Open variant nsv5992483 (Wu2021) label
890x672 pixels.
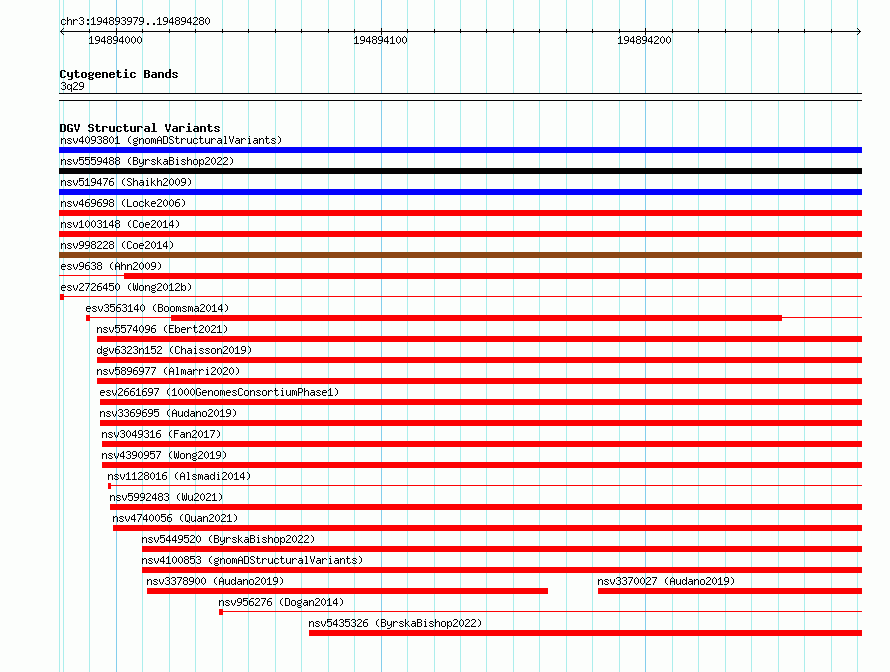click(166, 497)
